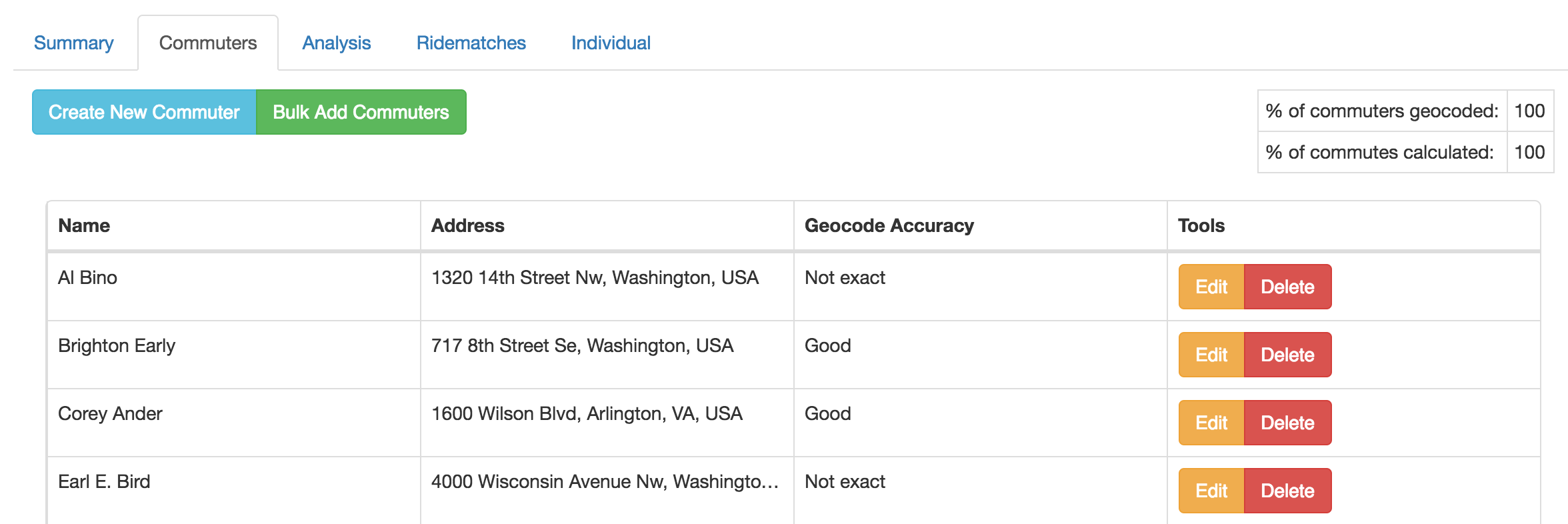Delete the Al Bino commuter
This screenshot has width=1568, height=524.
point(1287,287)
